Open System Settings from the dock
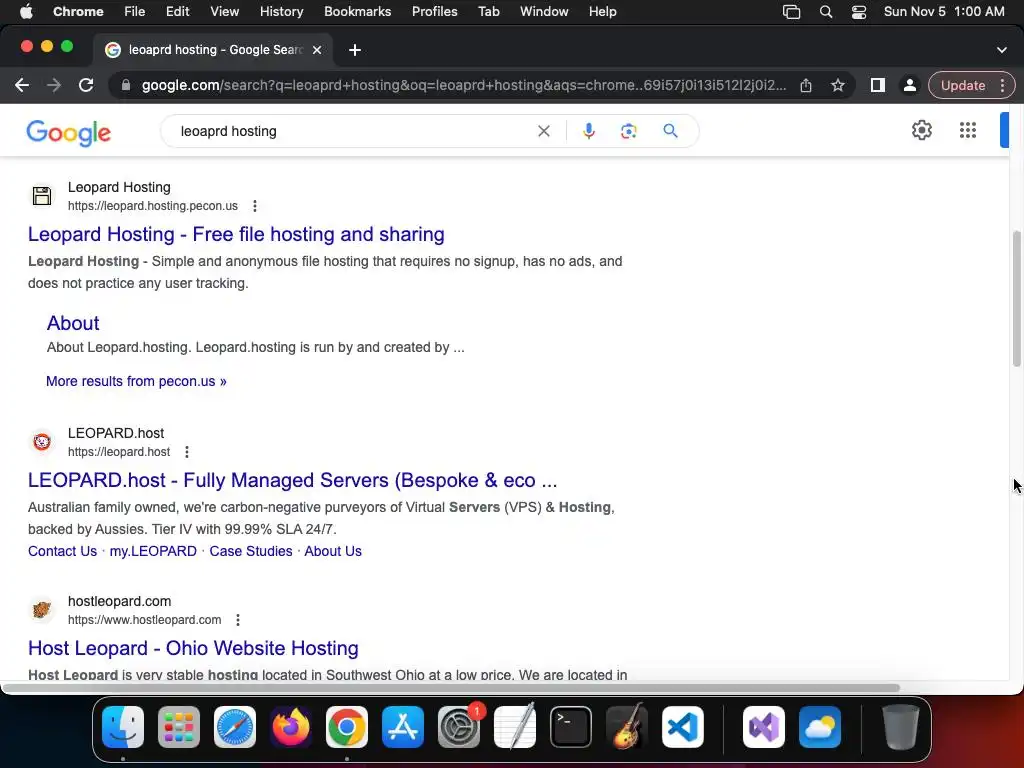The height and width of the screenshot is (768, 1024). (x=458, y=727)
